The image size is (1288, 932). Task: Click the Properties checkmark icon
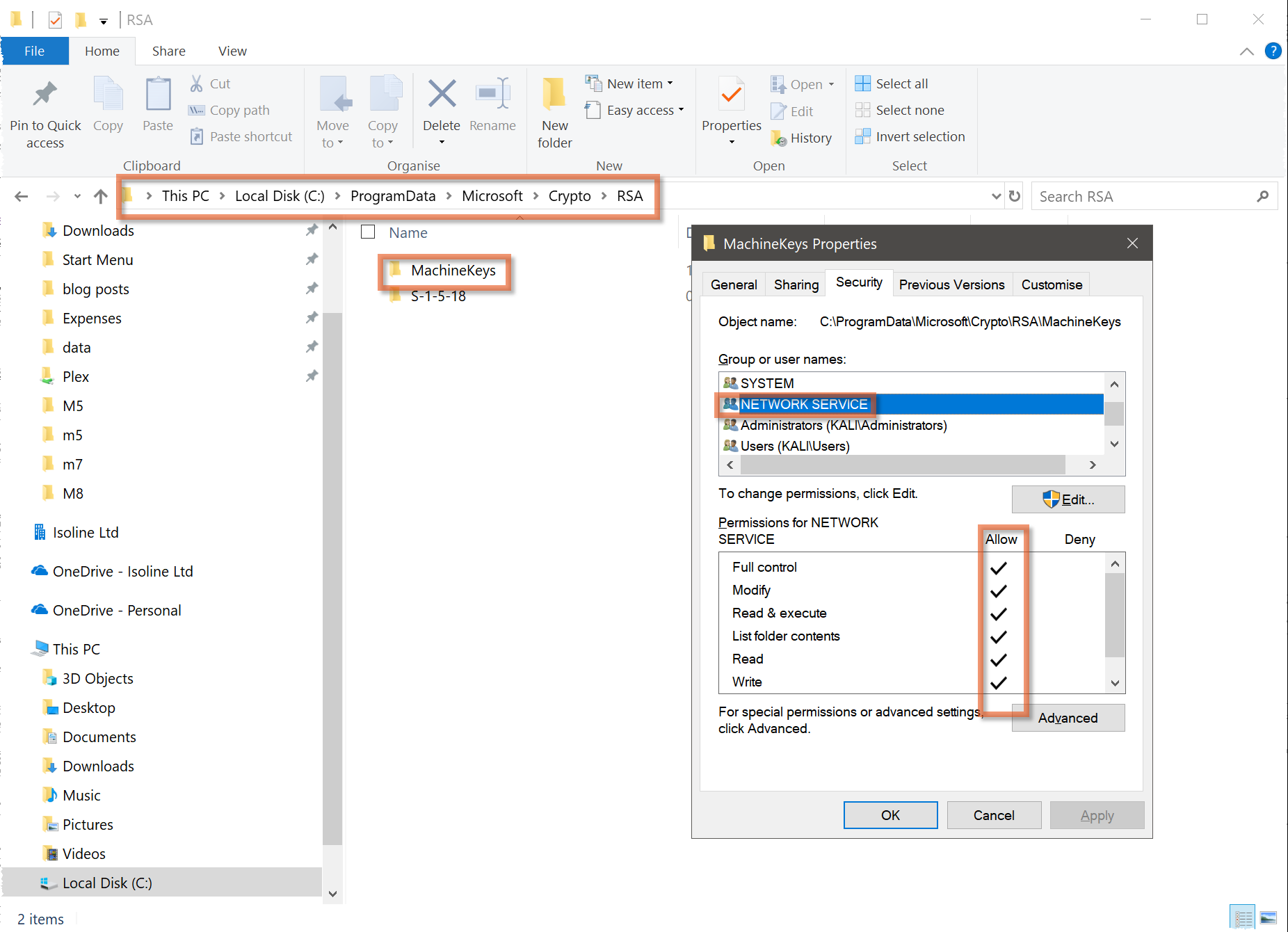pos(731,94)
